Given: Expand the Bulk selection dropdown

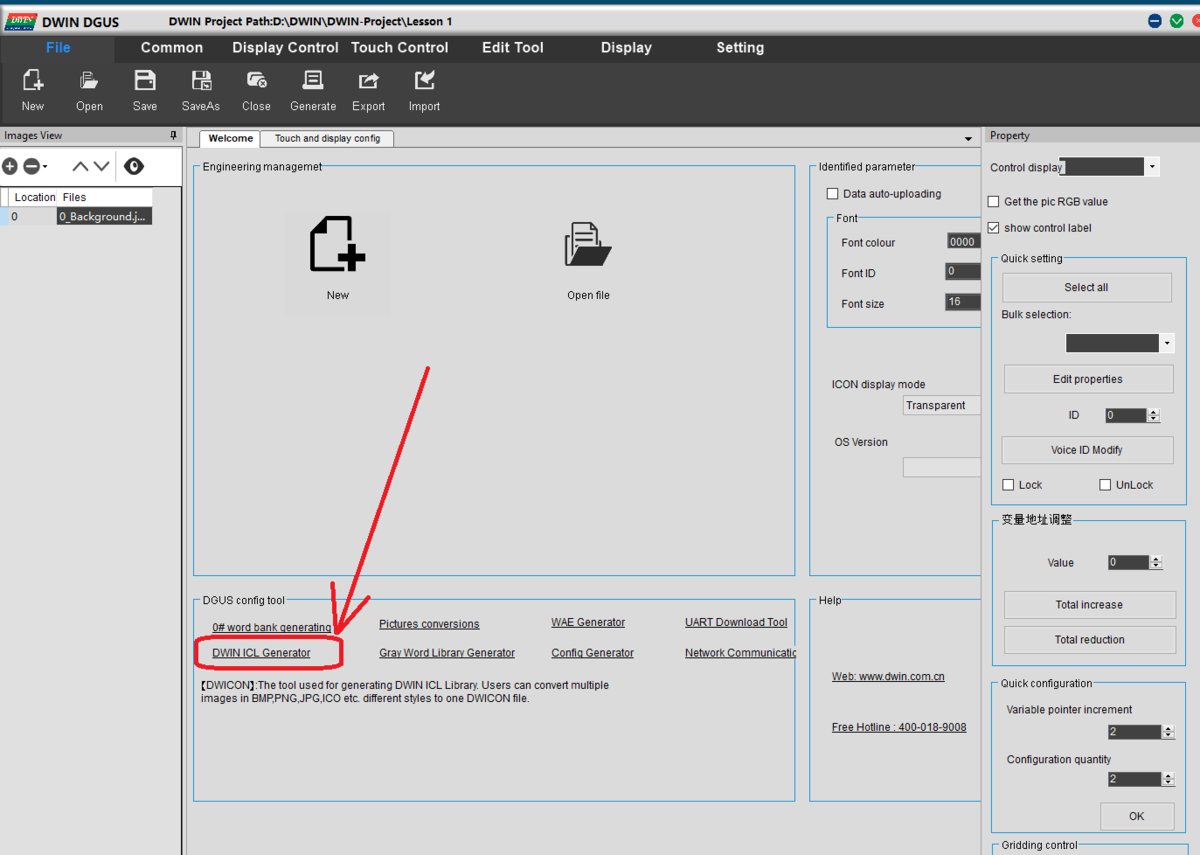Looking at the screenshot, I should pos(1167,343).
